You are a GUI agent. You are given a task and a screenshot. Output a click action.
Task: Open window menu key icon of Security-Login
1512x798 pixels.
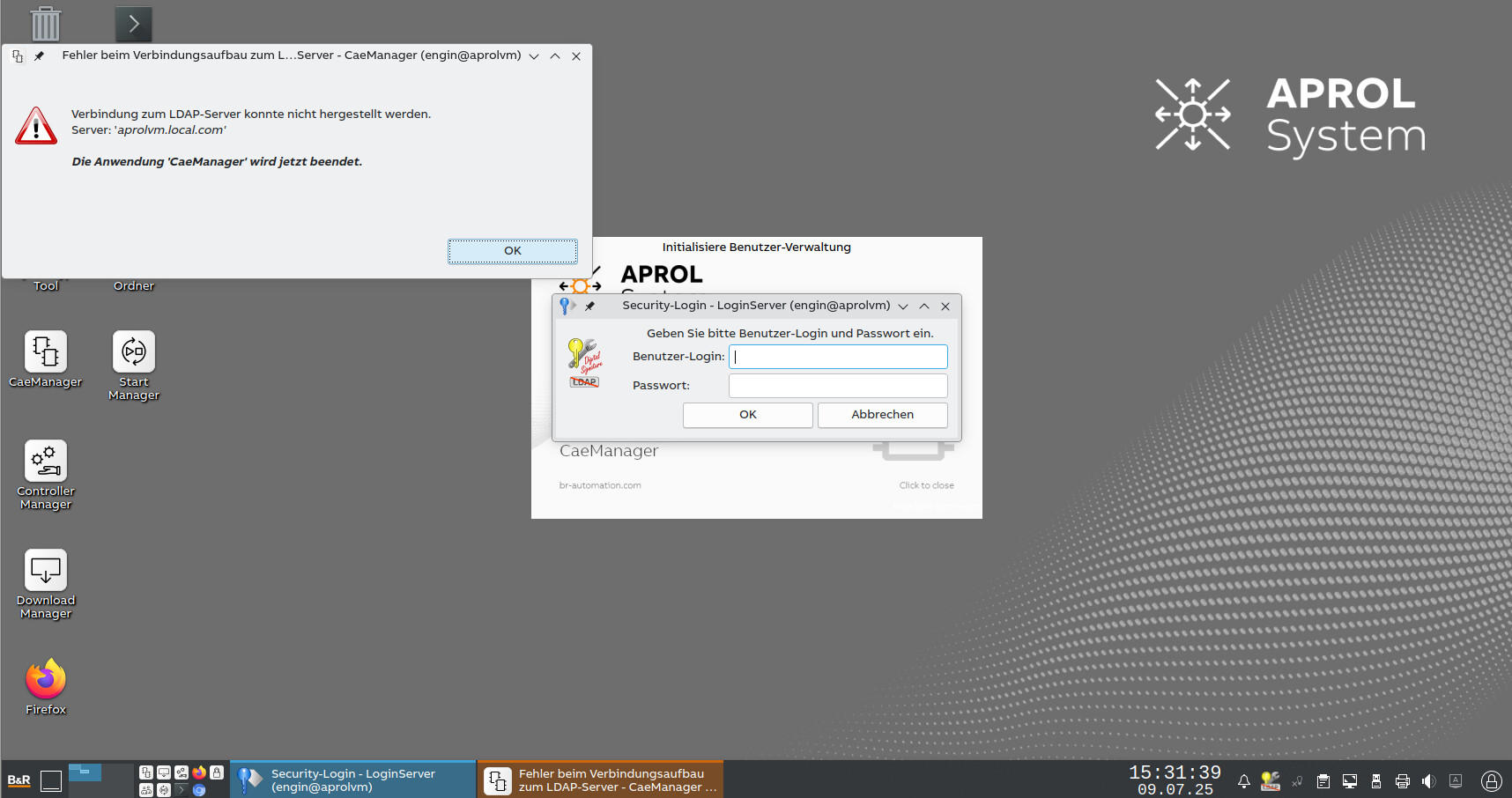coord(567,306)
